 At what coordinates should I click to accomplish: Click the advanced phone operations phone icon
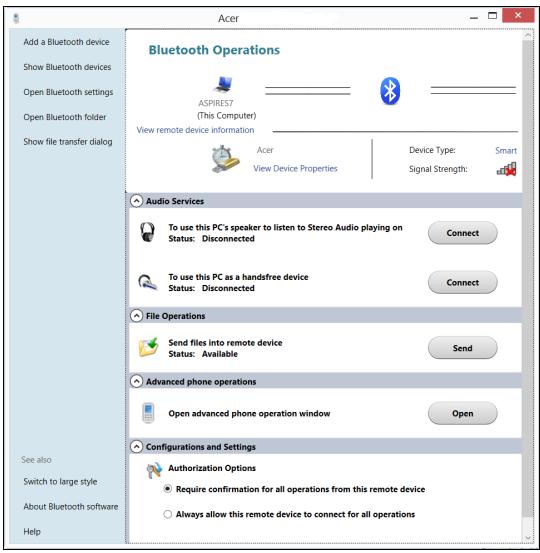point(148,413)
